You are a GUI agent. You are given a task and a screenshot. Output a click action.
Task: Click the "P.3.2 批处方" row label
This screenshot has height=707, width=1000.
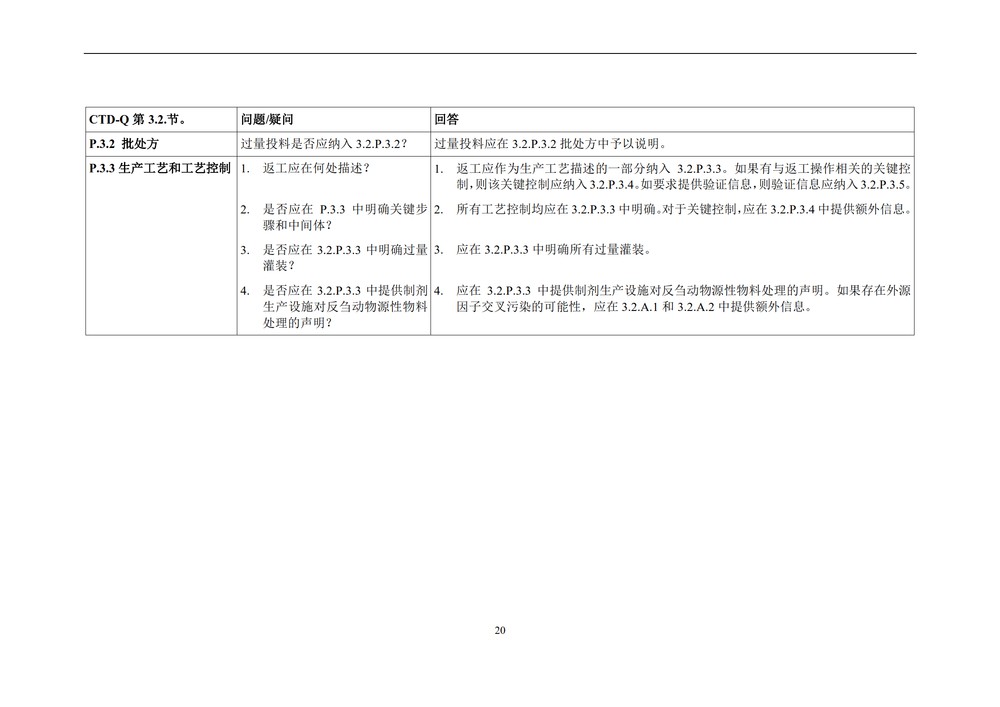coord(124,144)
